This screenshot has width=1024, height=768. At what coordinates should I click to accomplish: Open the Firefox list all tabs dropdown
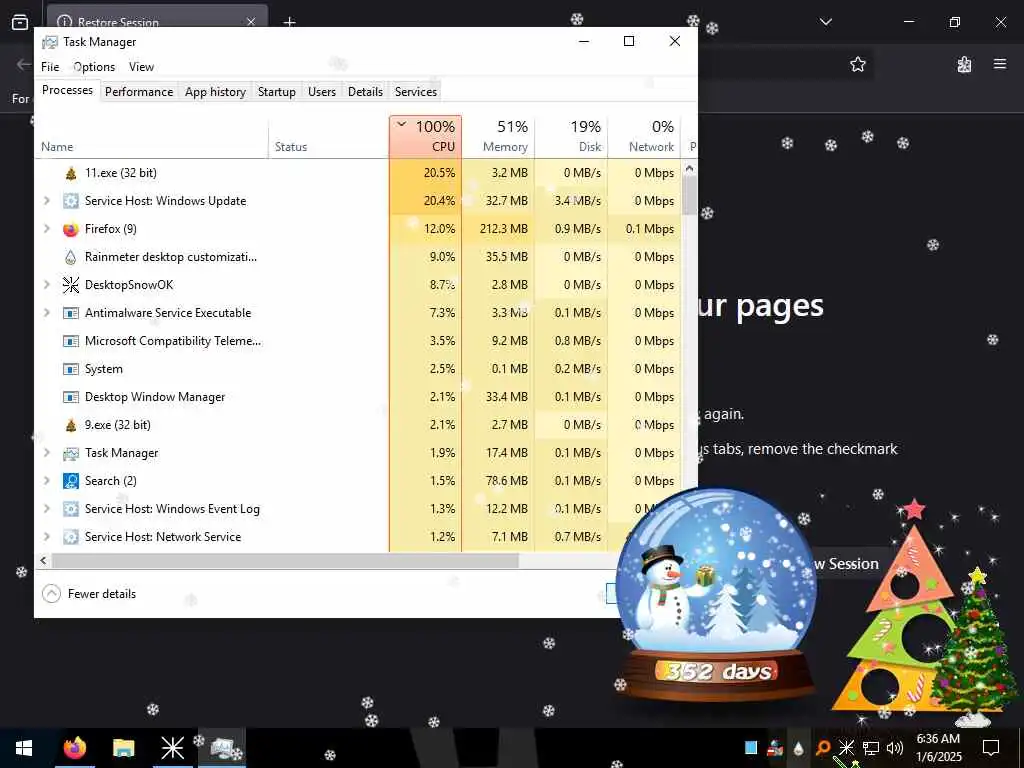pos(825,22)
